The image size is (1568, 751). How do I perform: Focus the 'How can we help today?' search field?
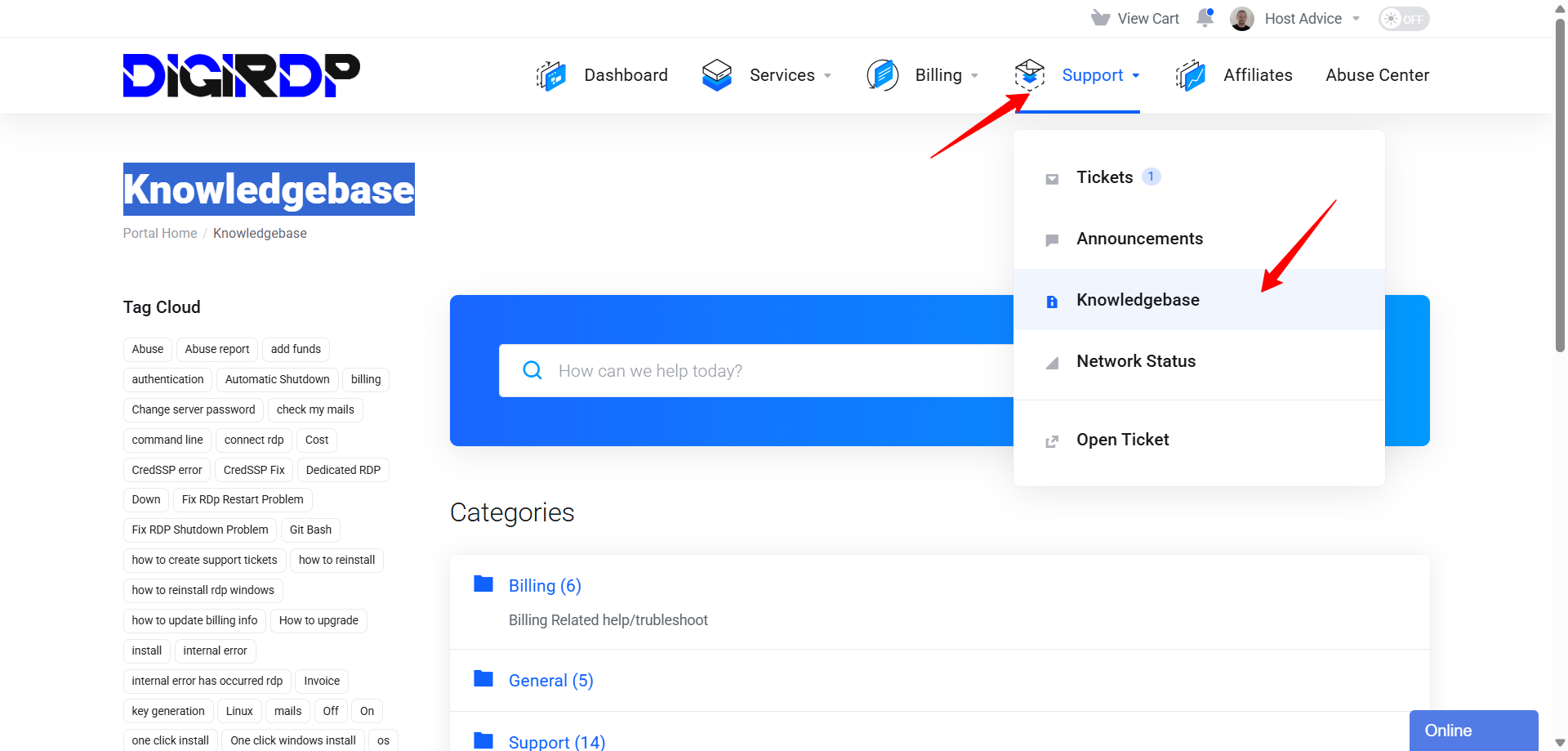tap(756, 370)
